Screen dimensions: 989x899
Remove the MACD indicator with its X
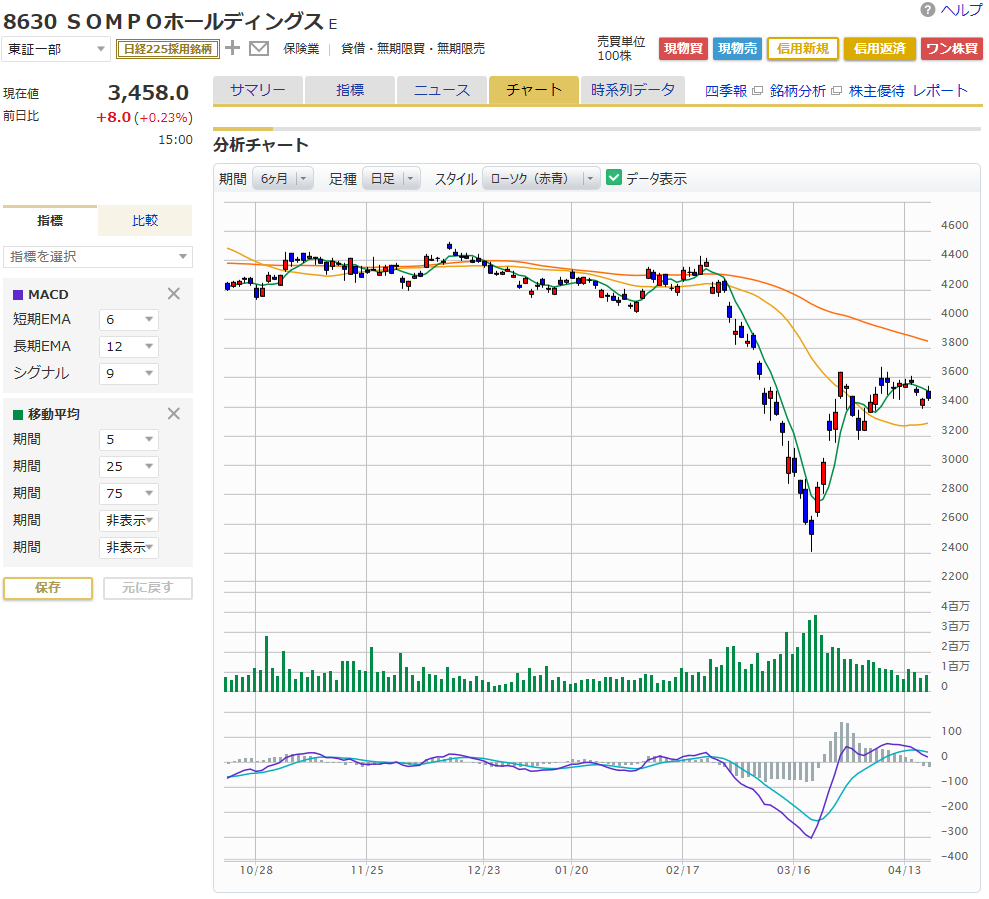[x=173, y=294]
